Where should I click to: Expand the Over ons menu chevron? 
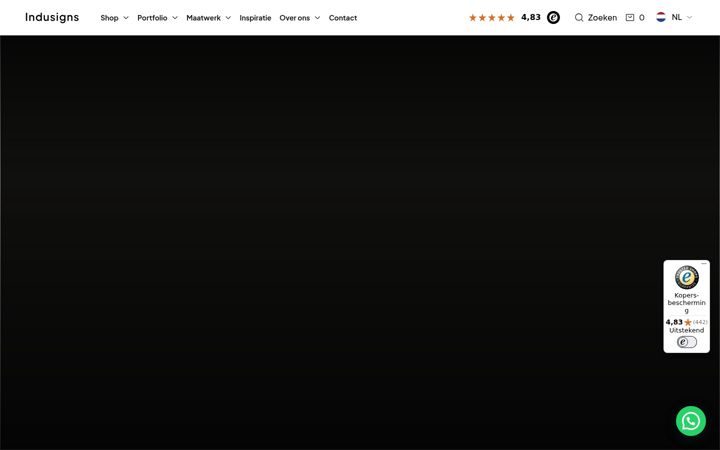[x=317, y=18]
